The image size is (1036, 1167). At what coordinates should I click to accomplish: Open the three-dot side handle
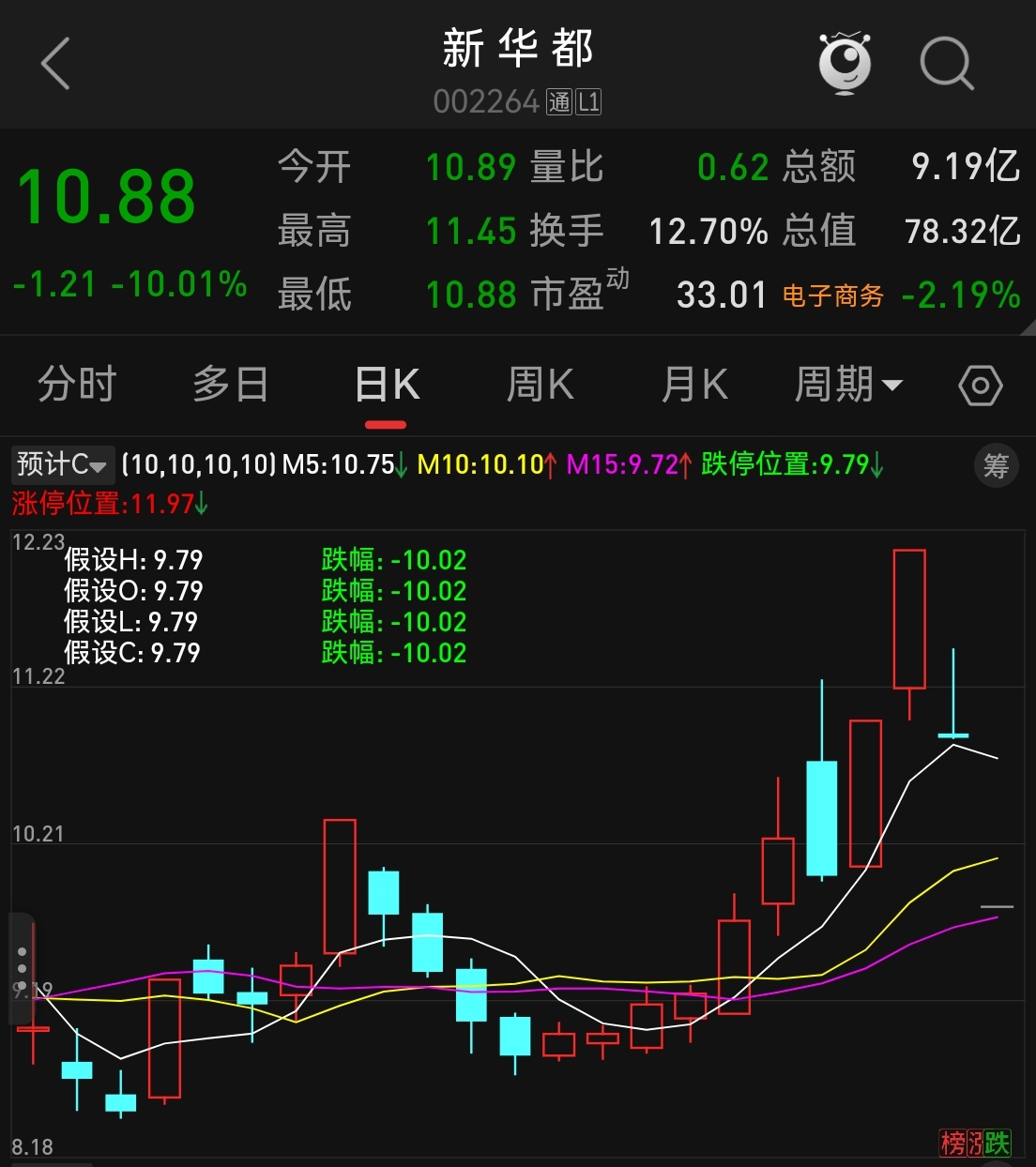click(x=23, y=967)
